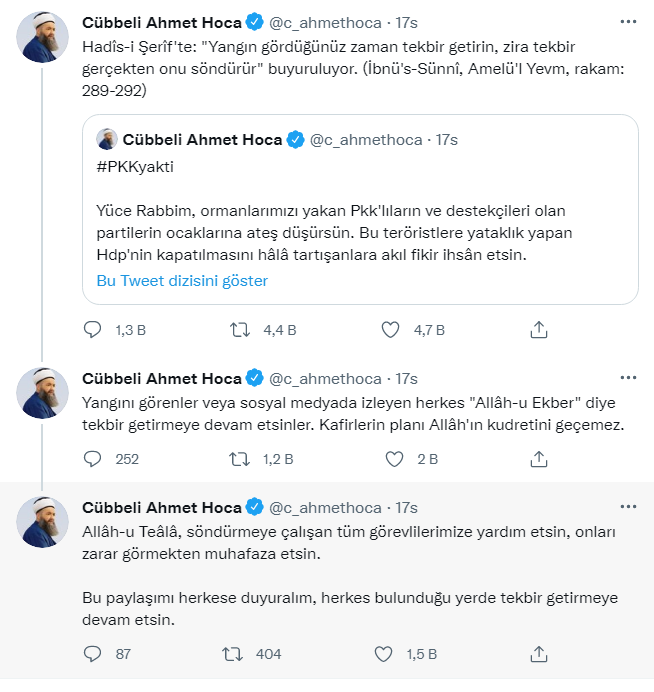
Task: Like the first tweet with 4,7 B likes
Action: coord(391,329)
